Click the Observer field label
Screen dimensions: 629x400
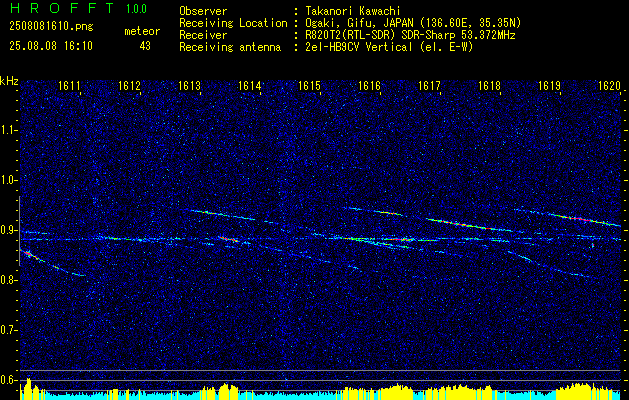[x=203, y=11]
